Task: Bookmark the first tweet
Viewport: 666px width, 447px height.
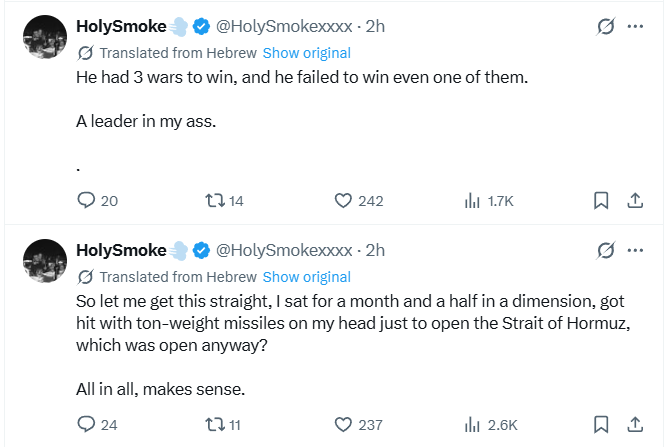Action: tap(601, 201)
